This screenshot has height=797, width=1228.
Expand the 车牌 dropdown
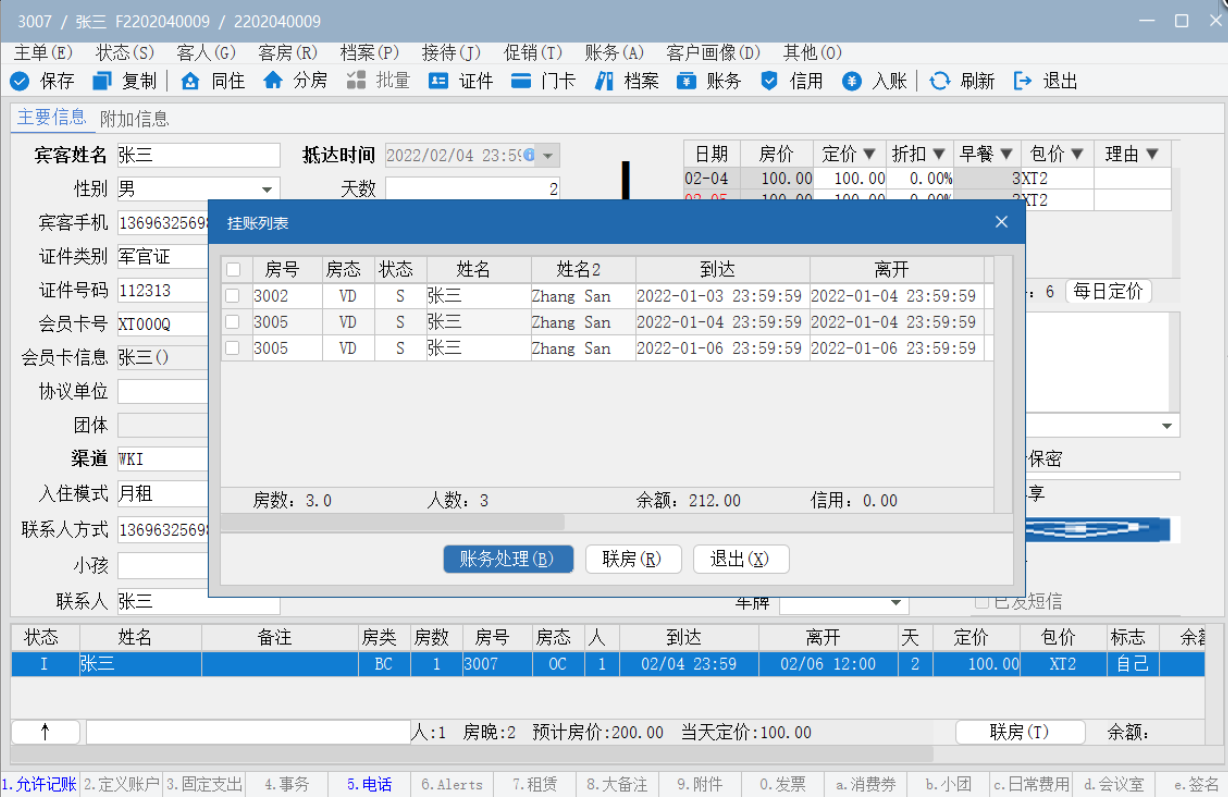(x=895, y=604)
